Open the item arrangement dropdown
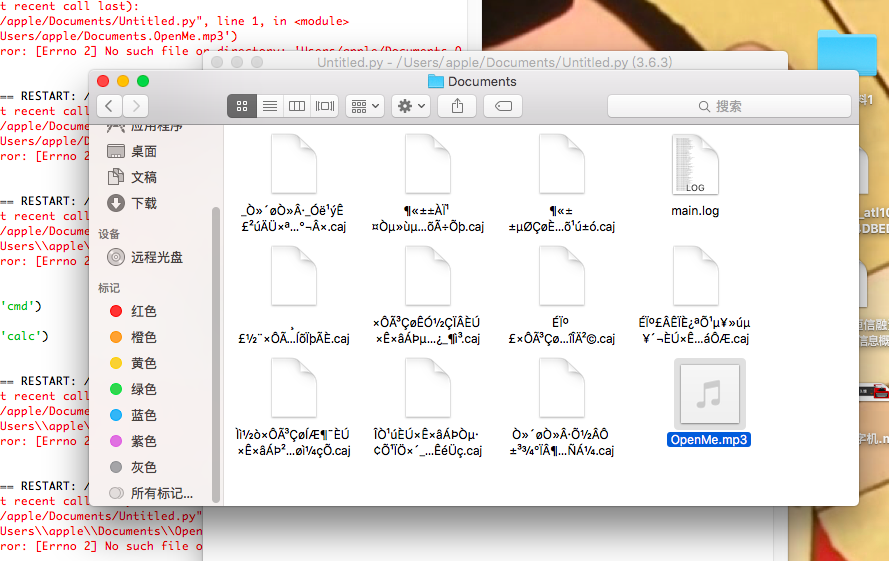889x561 pixels. [x=364, y=105]
